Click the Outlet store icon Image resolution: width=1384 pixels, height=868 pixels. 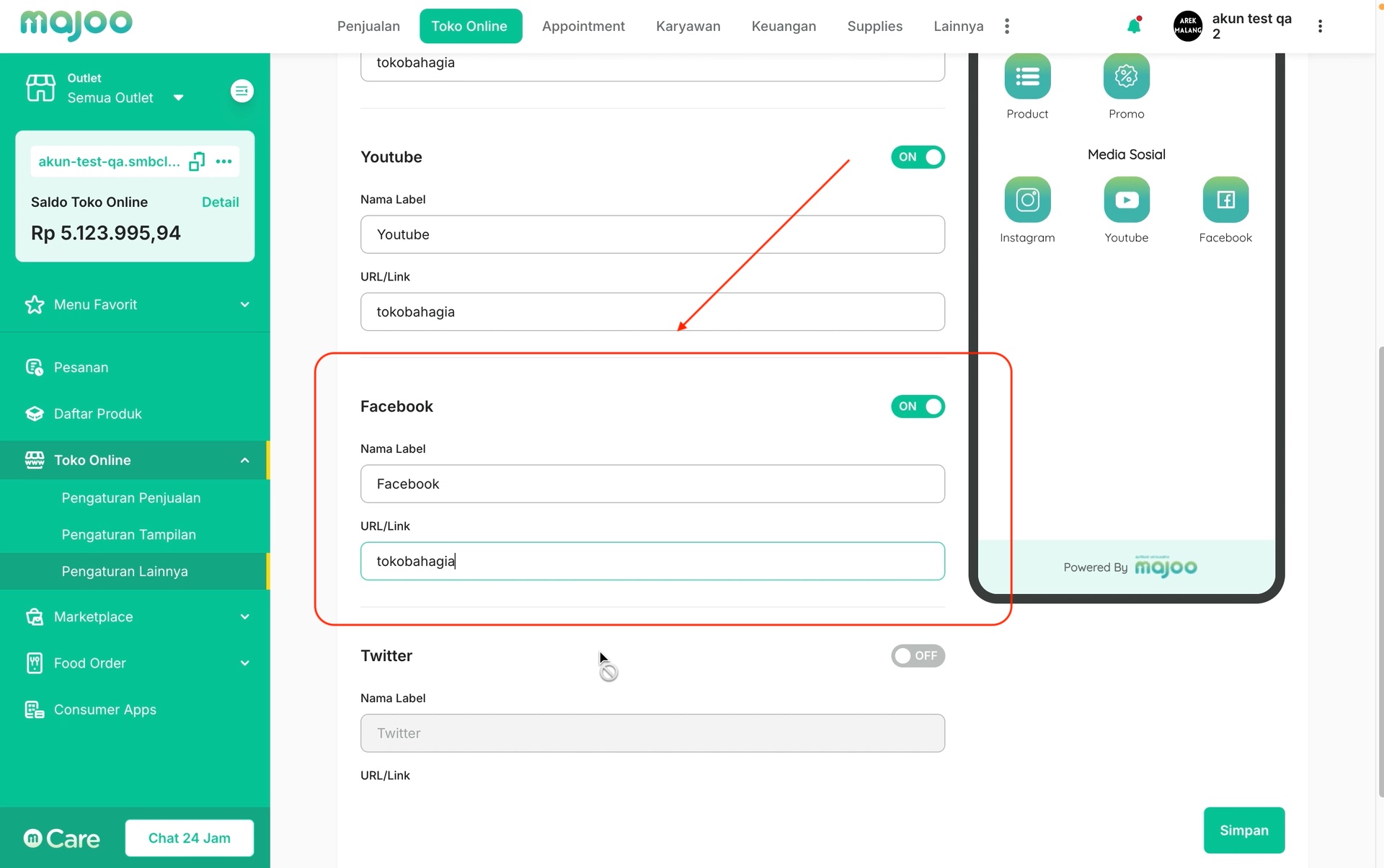pos(40,88)
